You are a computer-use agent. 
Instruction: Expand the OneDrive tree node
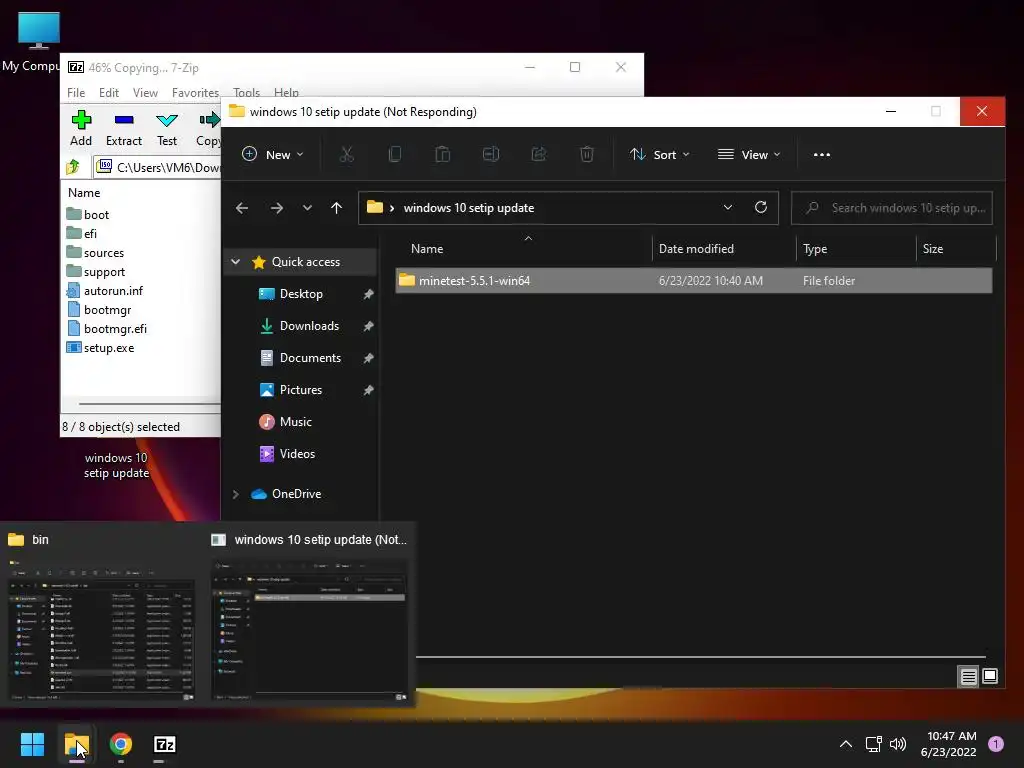[235, 494]
